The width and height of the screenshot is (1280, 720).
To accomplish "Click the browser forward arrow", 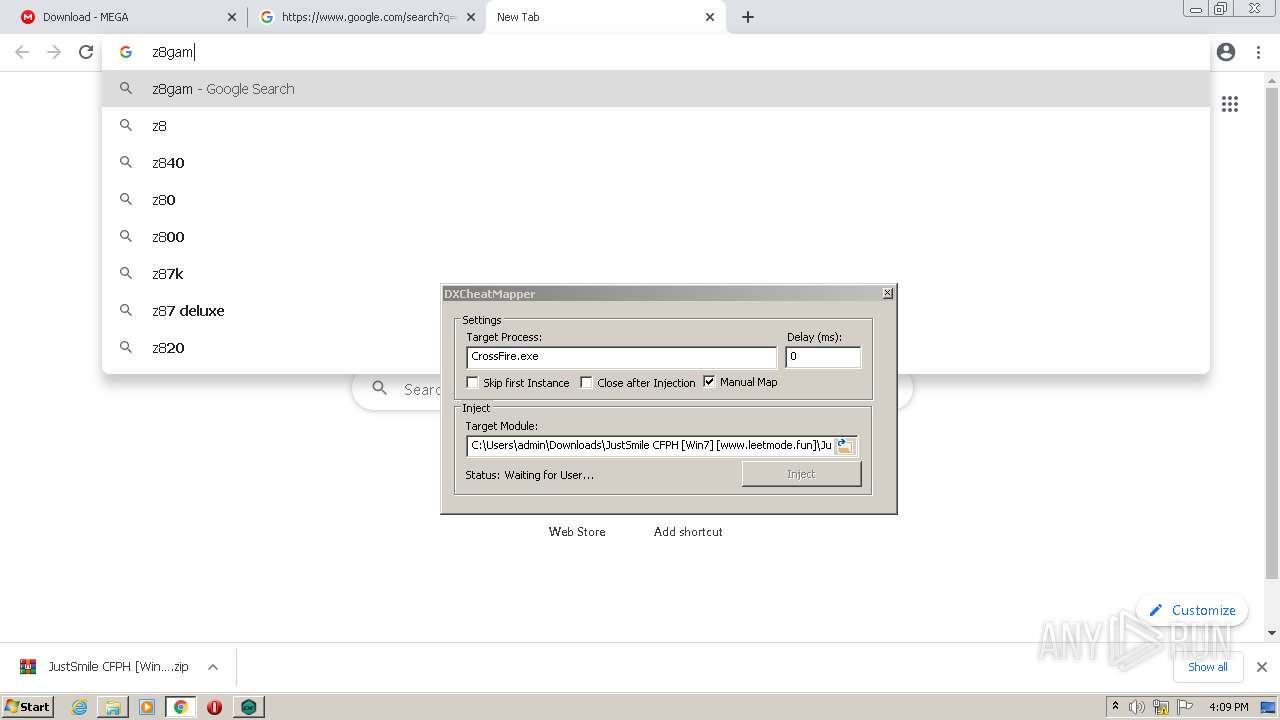I will 54,52.
